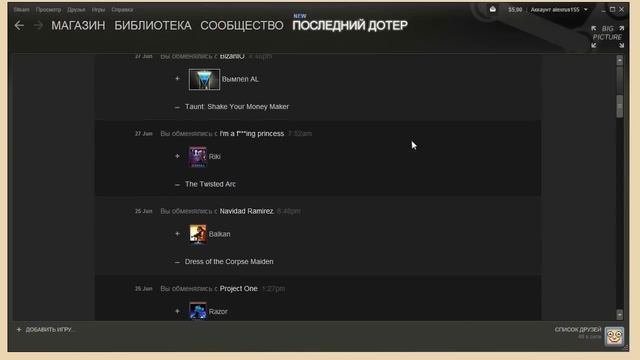Screen dimensions: 640x360
Task: Click the Riki item name
Action: [x=215, y=157]
